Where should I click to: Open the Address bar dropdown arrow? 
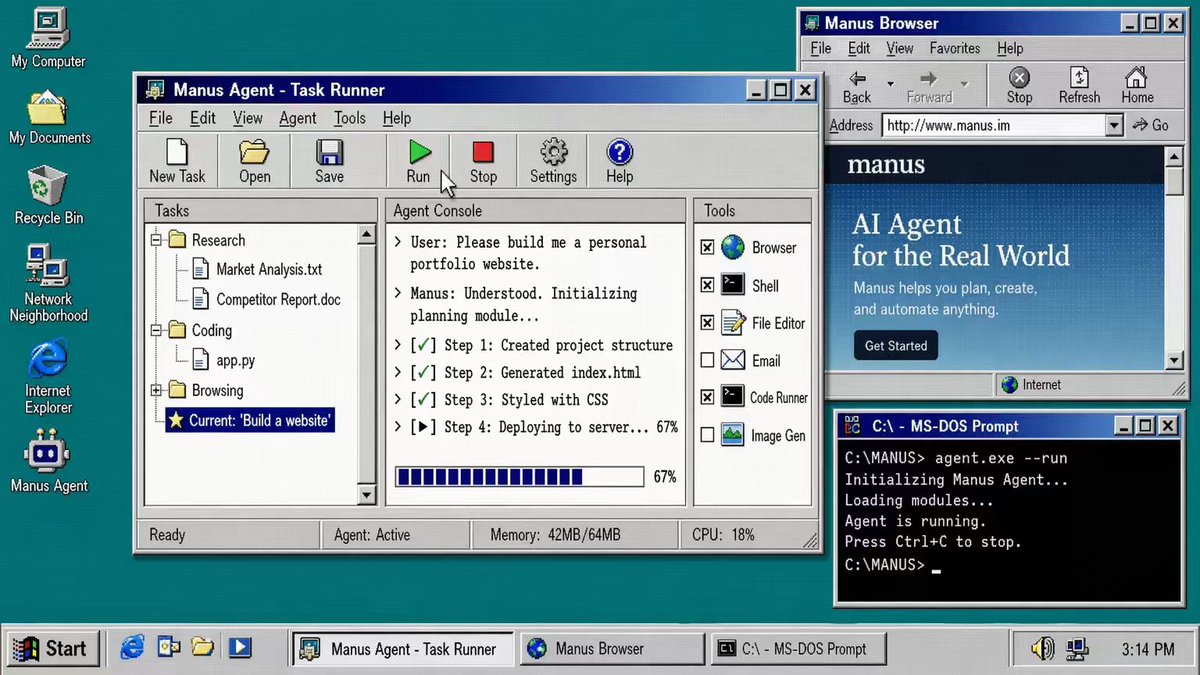tap(1114, 126)
